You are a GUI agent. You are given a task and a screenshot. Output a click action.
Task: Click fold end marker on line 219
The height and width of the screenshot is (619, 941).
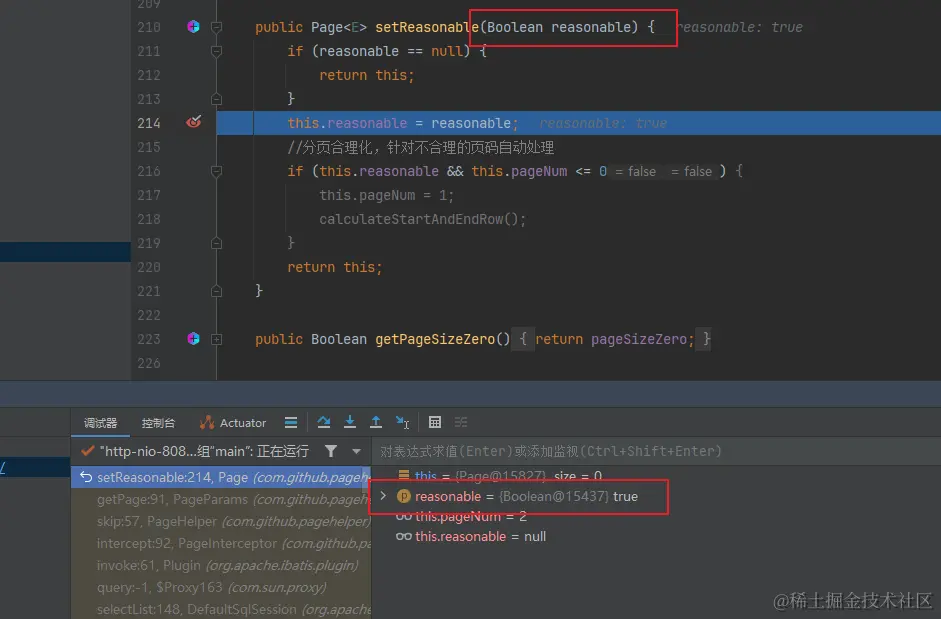(217, 243)
